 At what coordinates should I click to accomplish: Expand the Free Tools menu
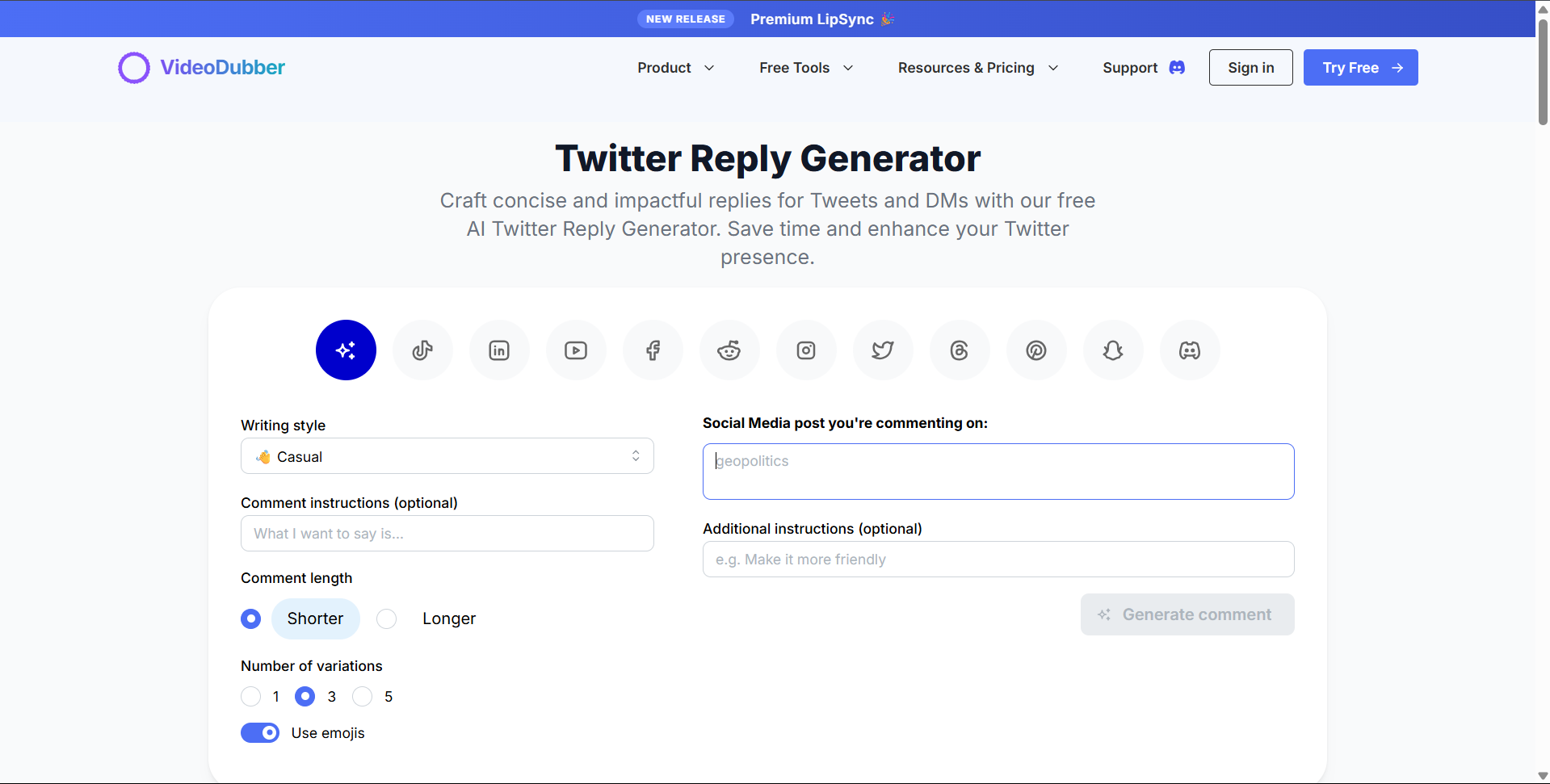[804, 68]
